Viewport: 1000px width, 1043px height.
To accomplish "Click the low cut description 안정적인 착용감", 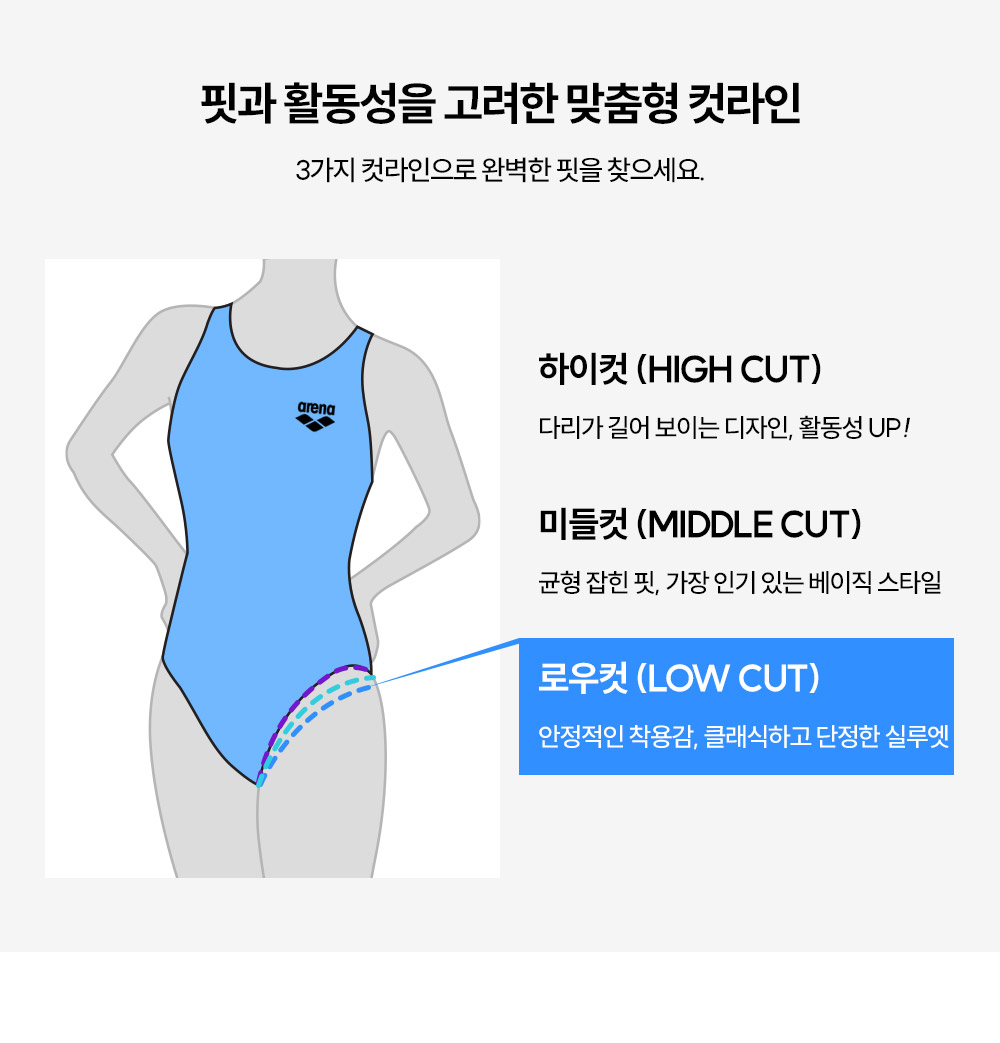I will click(743, 736).
